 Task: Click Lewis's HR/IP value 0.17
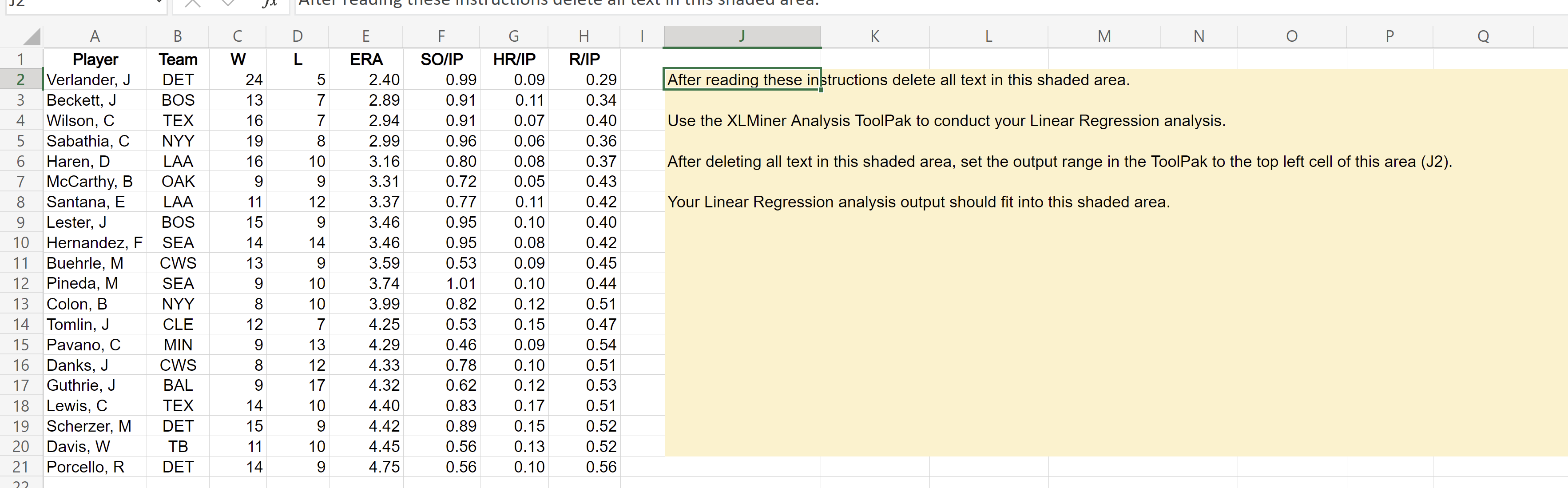514,406
